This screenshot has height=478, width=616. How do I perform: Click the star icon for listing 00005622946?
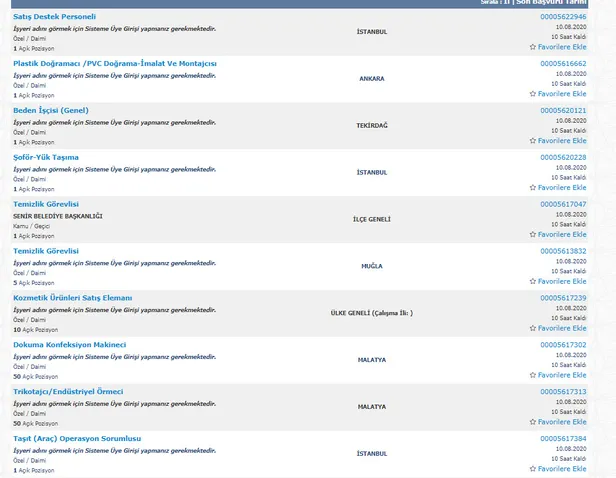click(532, 47)
